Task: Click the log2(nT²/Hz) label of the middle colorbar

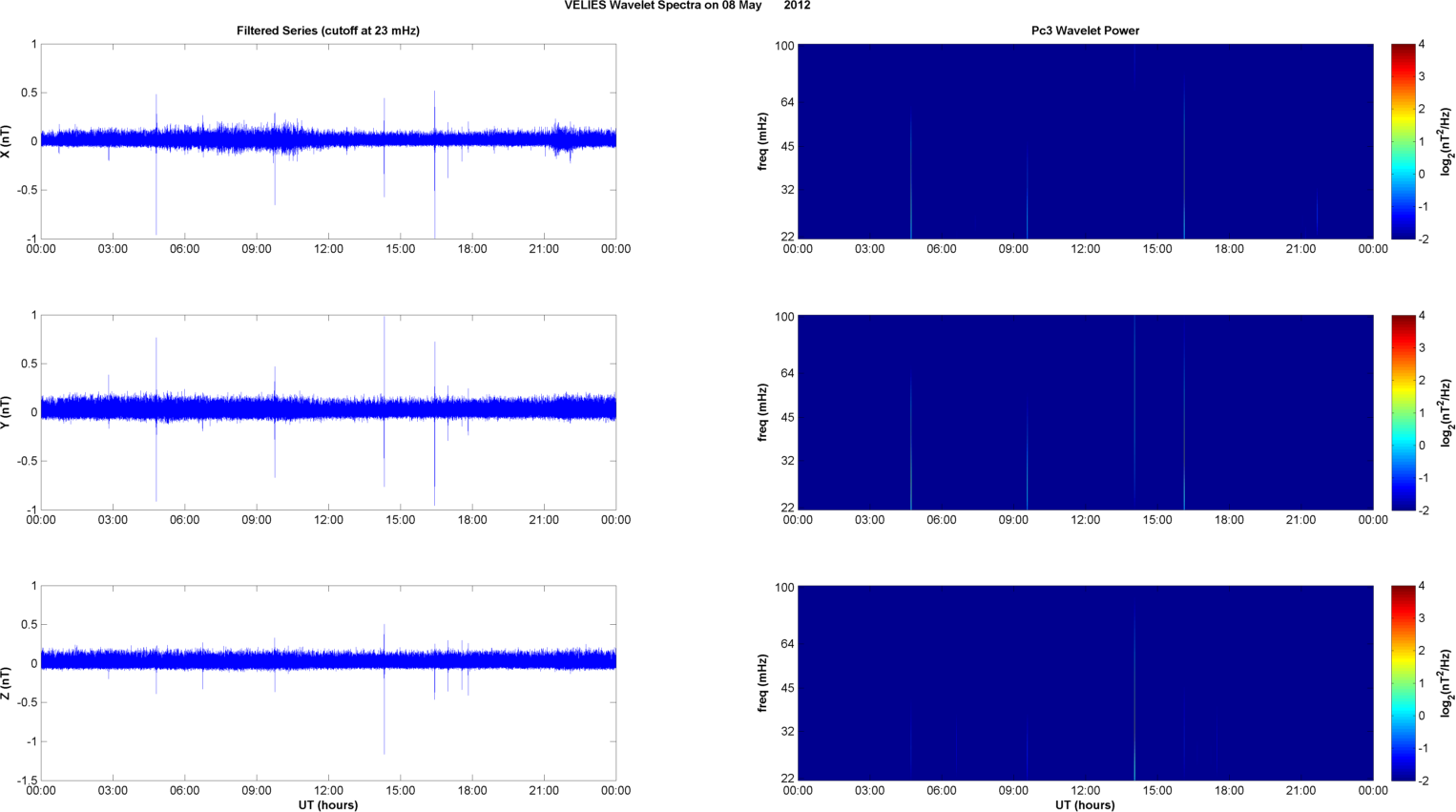Action: [x=1446, y=412]
